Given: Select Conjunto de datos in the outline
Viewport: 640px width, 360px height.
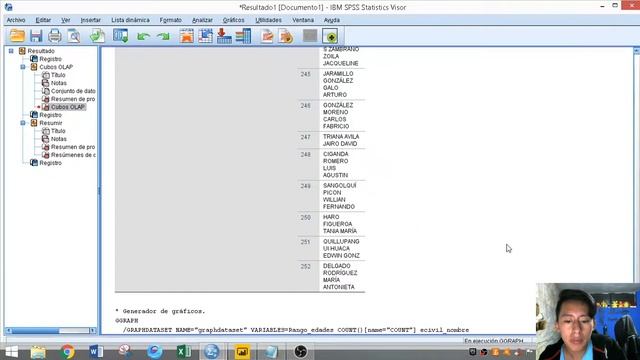Looking at the screenshot, I should [73, 91].
